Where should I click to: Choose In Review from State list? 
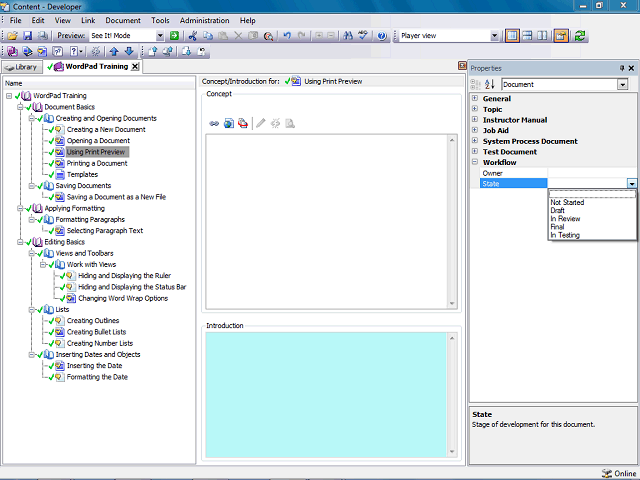[565, 219]
